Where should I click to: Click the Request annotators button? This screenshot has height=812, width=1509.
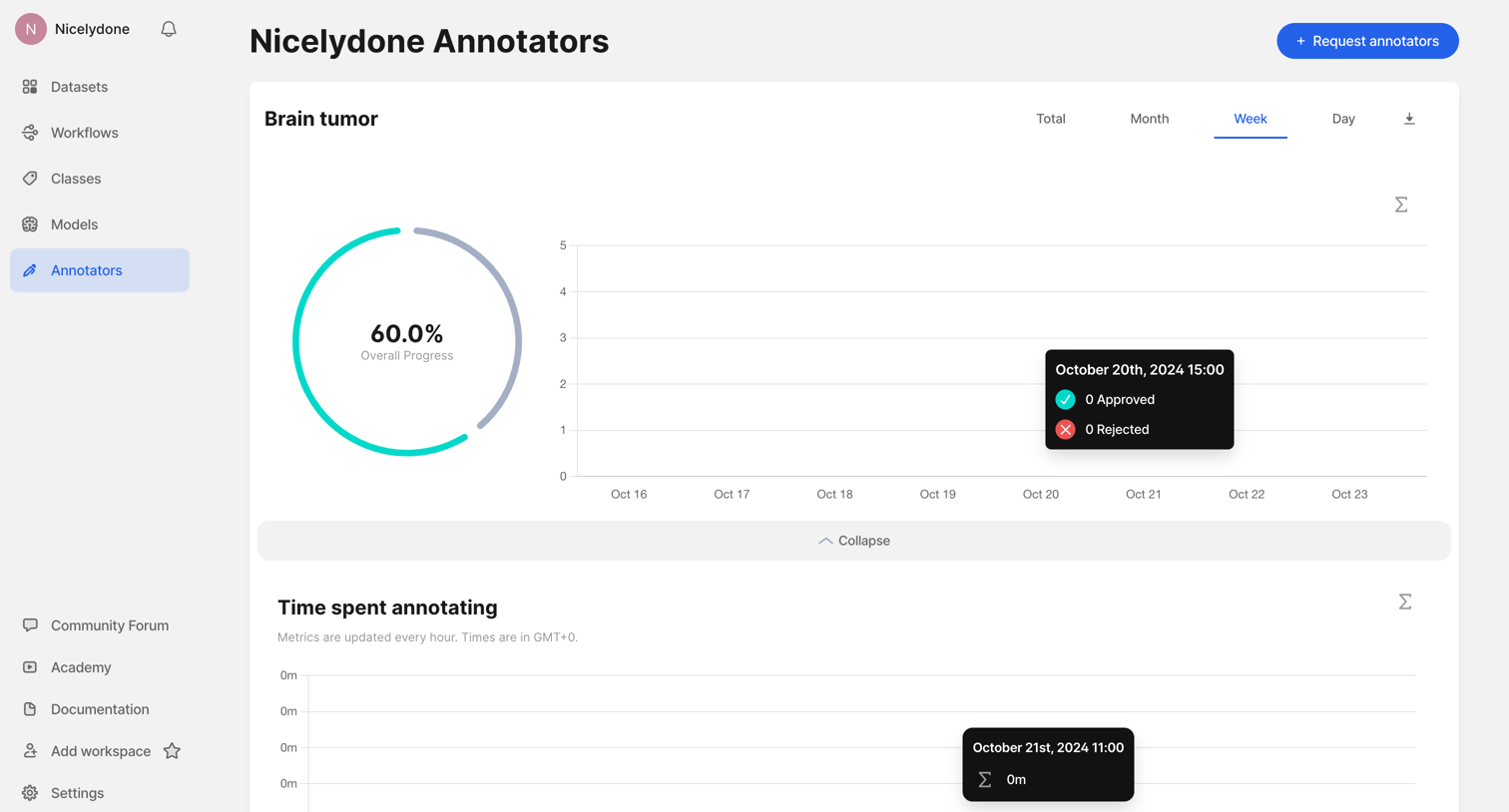1367,41
